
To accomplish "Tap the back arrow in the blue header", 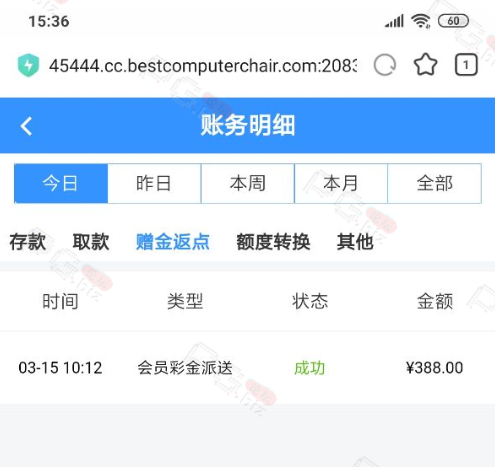I will (26, 126).
